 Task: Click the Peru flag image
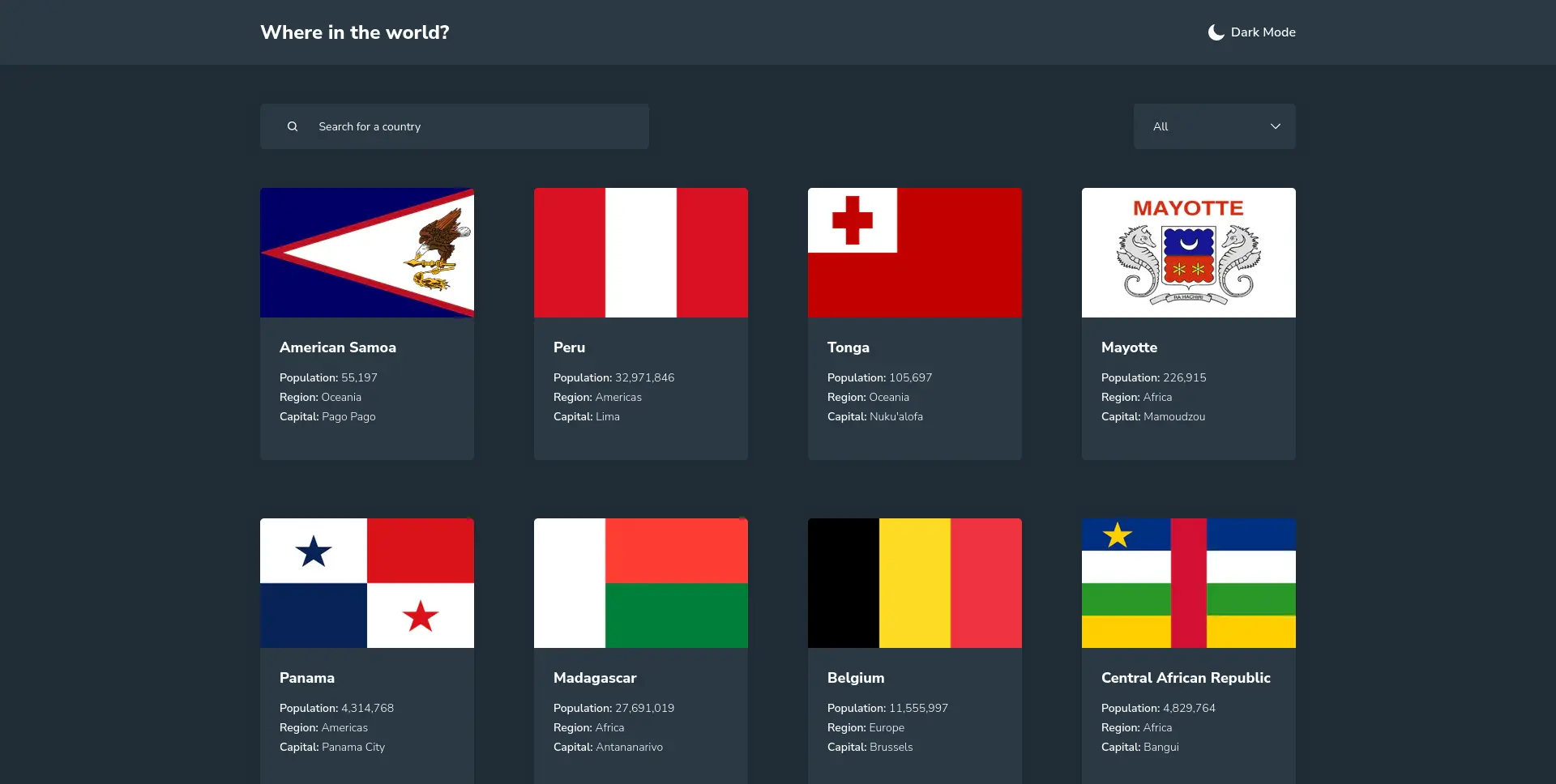[640, 252]
